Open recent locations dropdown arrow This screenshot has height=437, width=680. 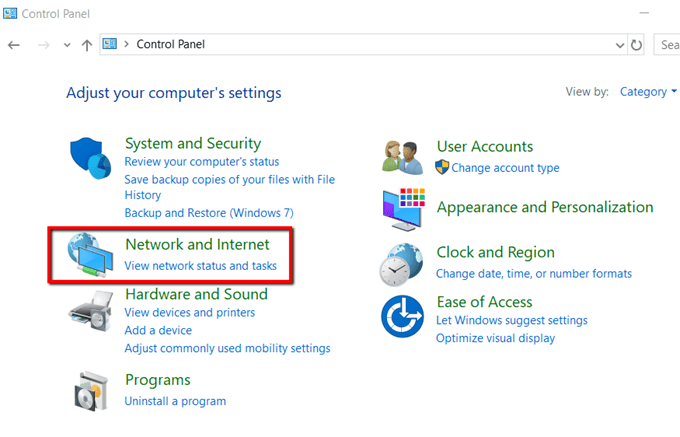click(x=67, y=45)
